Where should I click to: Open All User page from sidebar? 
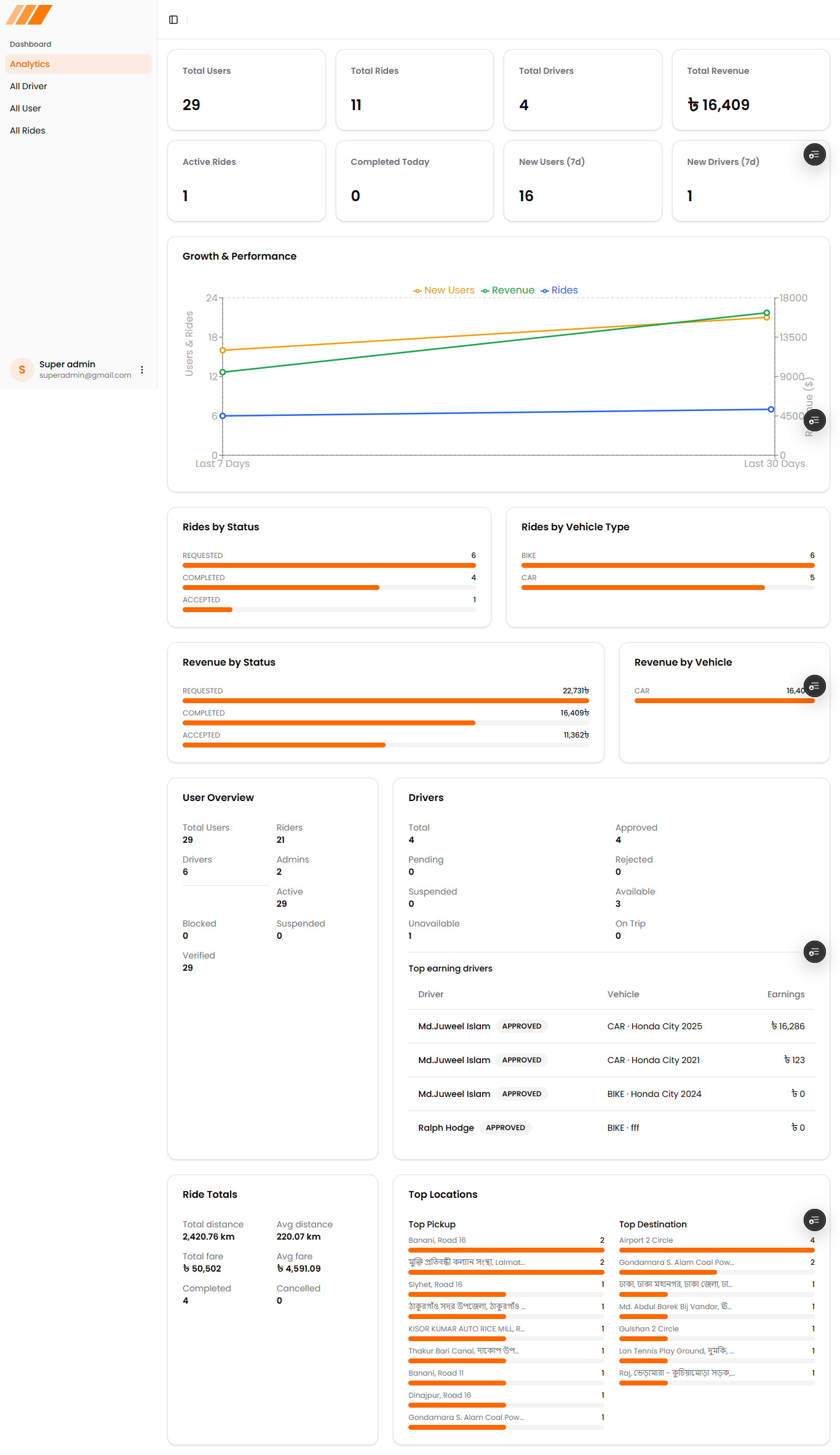(78, 108)
